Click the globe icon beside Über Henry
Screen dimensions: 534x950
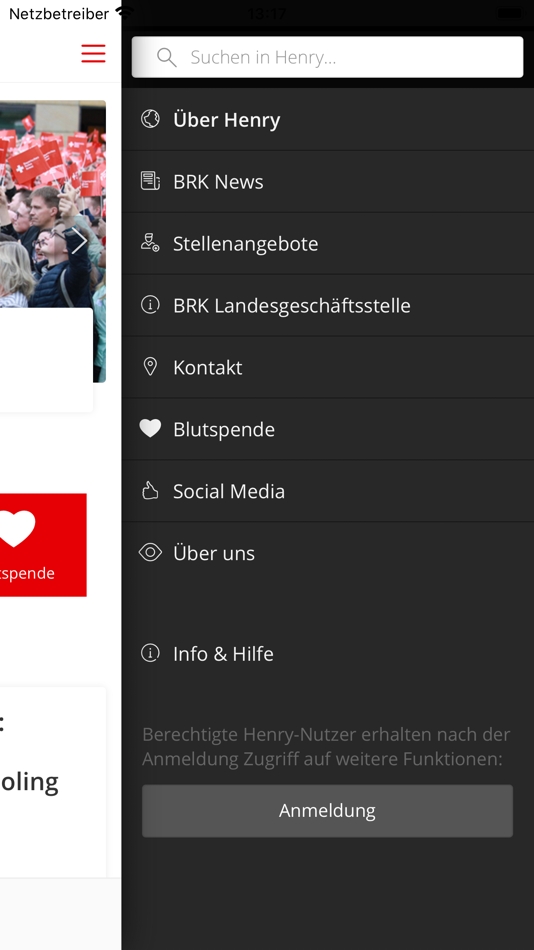[150, 119]
